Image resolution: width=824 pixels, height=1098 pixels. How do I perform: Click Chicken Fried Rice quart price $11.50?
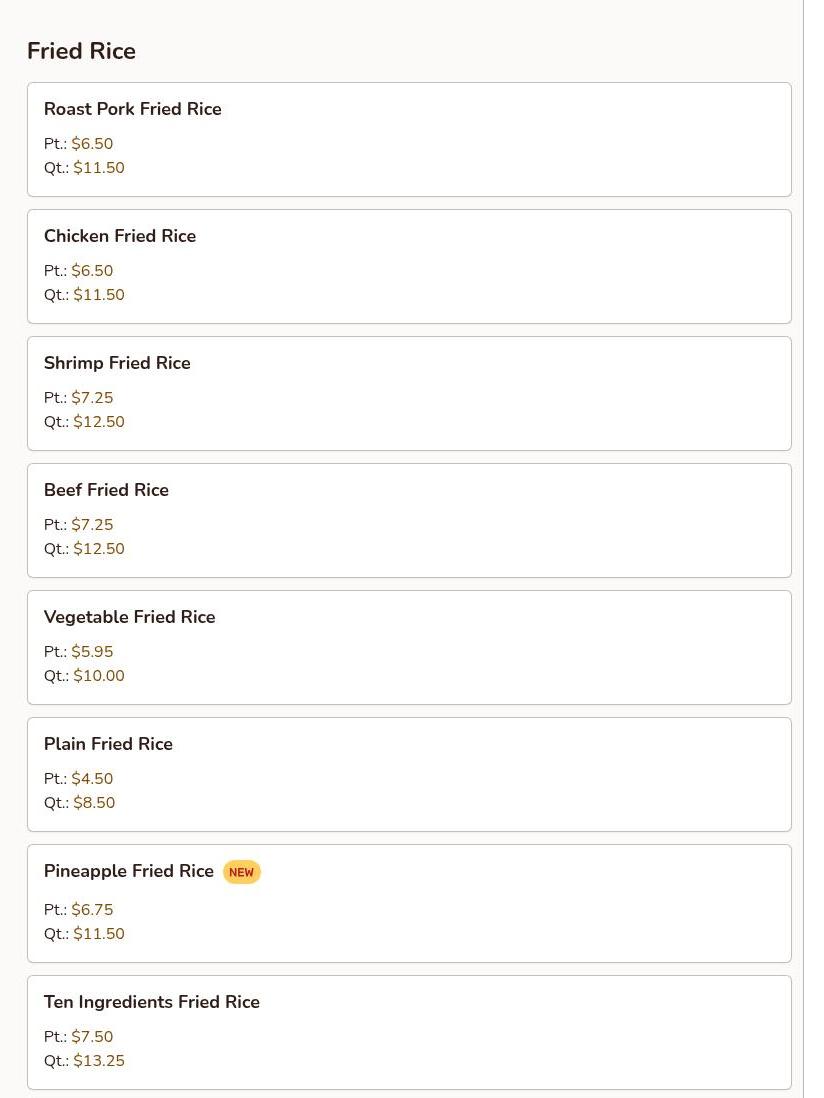99,295
